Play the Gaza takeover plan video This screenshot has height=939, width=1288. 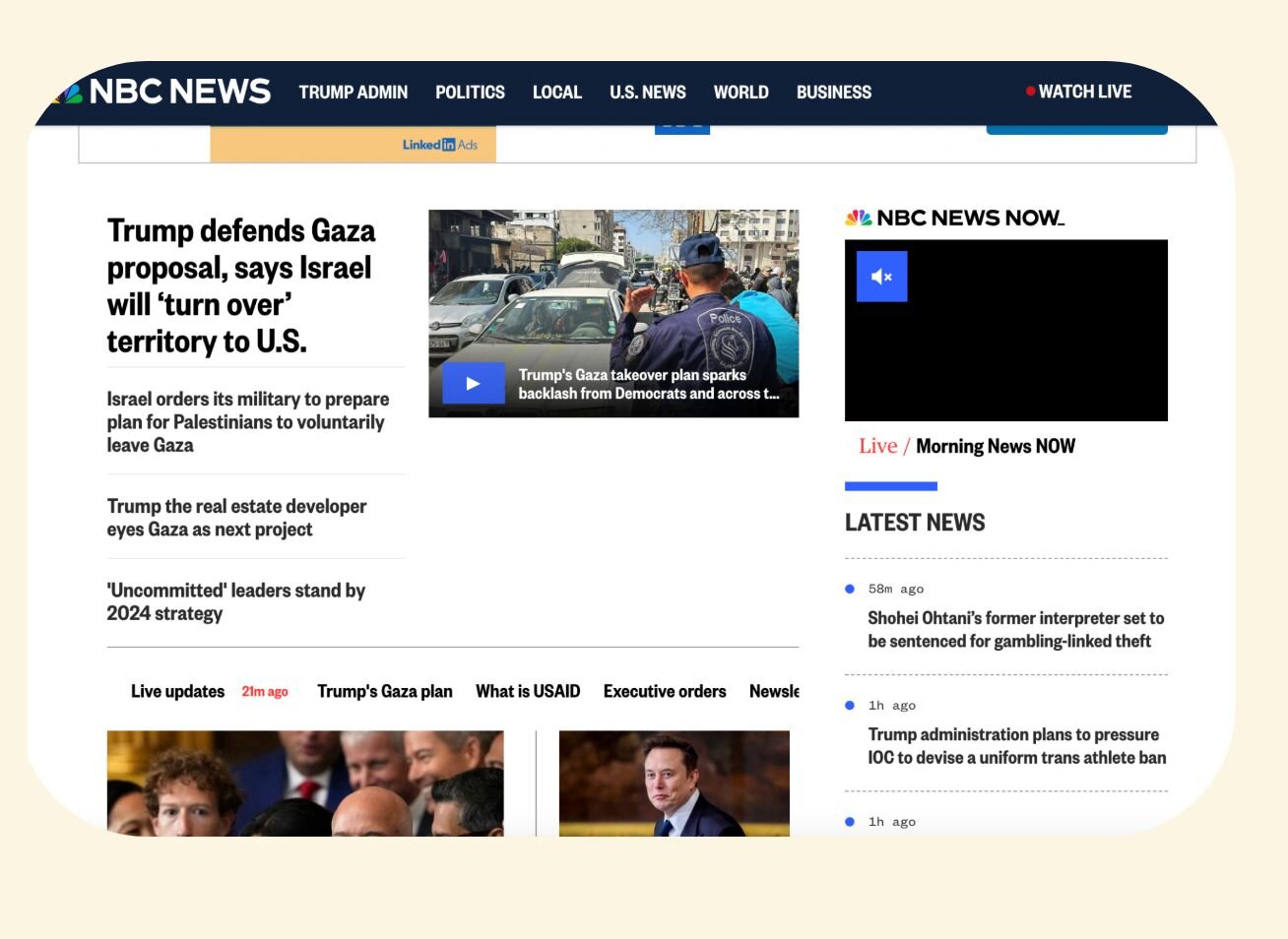pyautogui.click(x=474, y=384)
